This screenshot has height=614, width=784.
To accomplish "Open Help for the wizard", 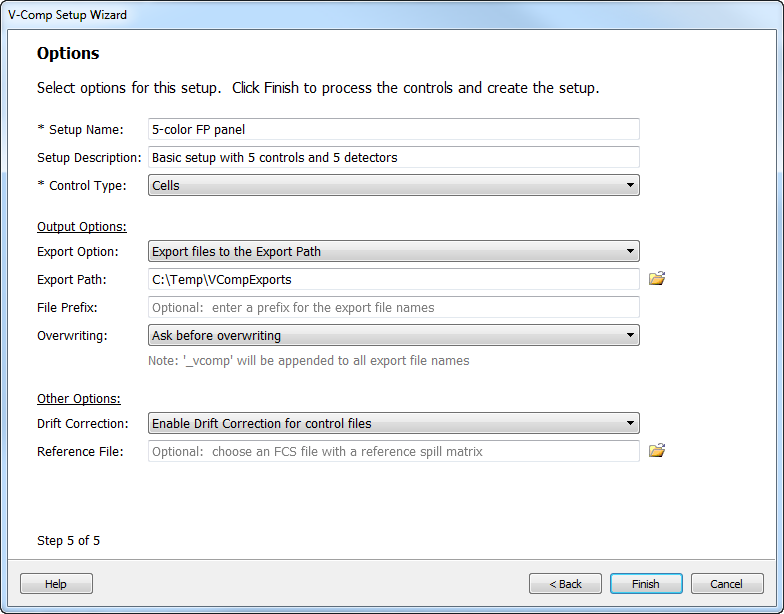I will (x=56, y=584).
